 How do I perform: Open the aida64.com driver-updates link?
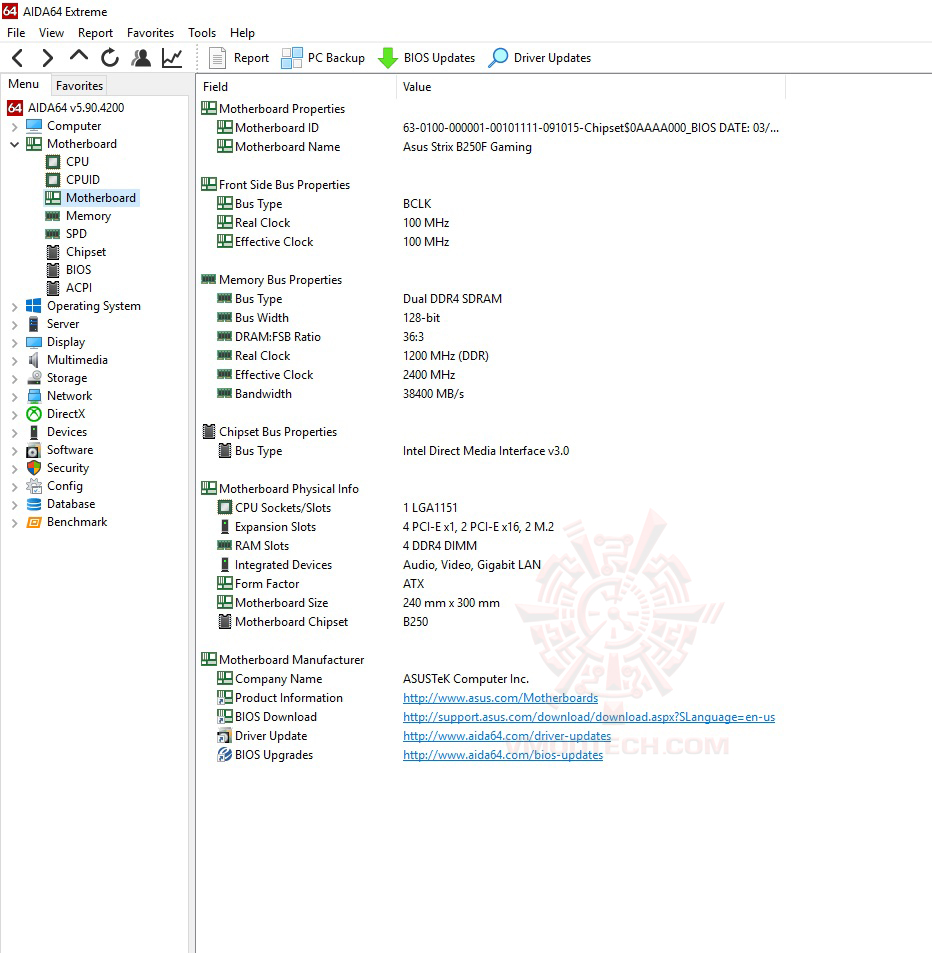click(507, 736)
